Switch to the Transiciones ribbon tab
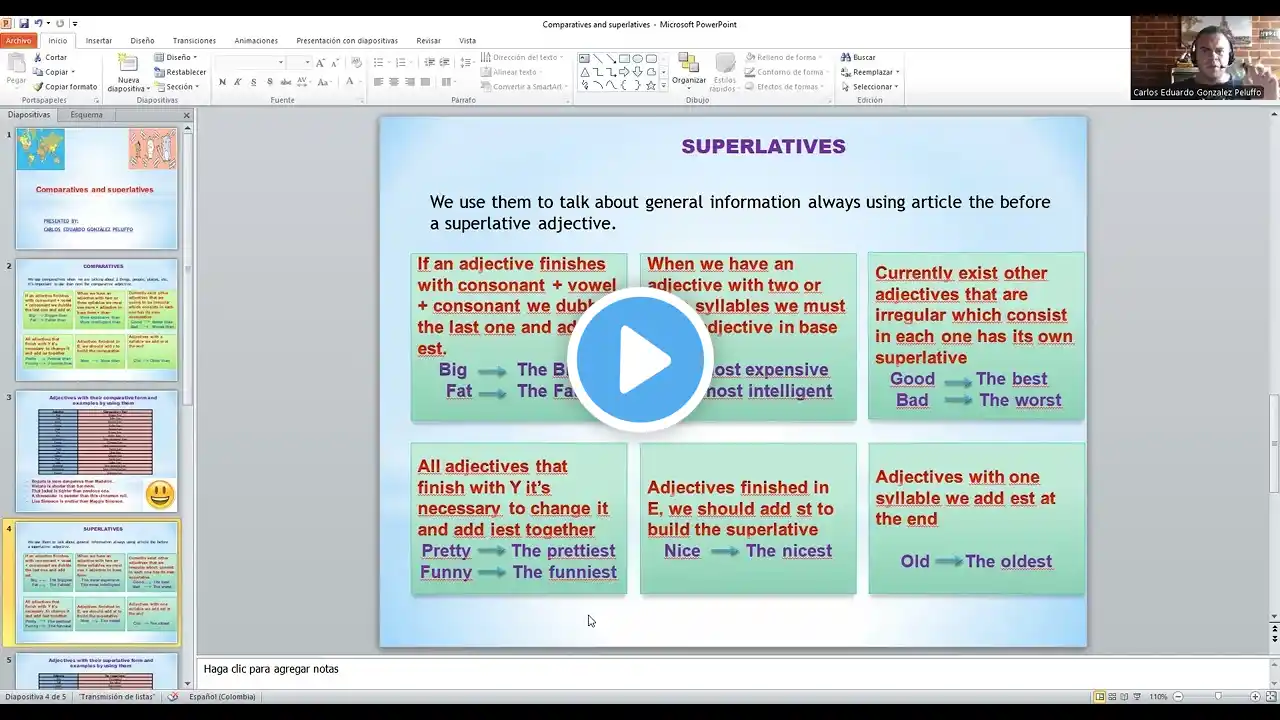 click(x=194, y=41)
